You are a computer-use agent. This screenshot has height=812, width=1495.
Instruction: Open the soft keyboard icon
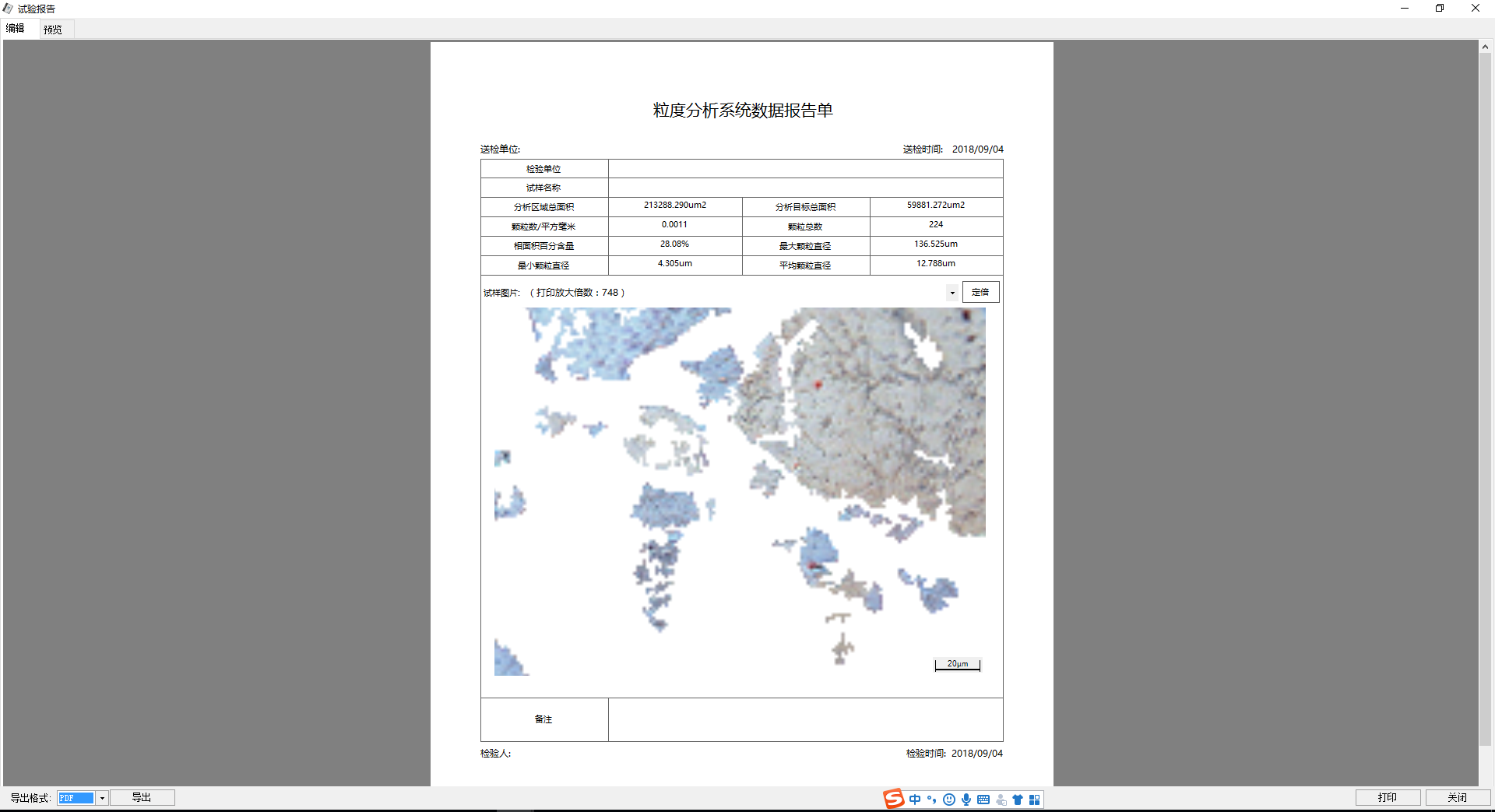point(983,800)
